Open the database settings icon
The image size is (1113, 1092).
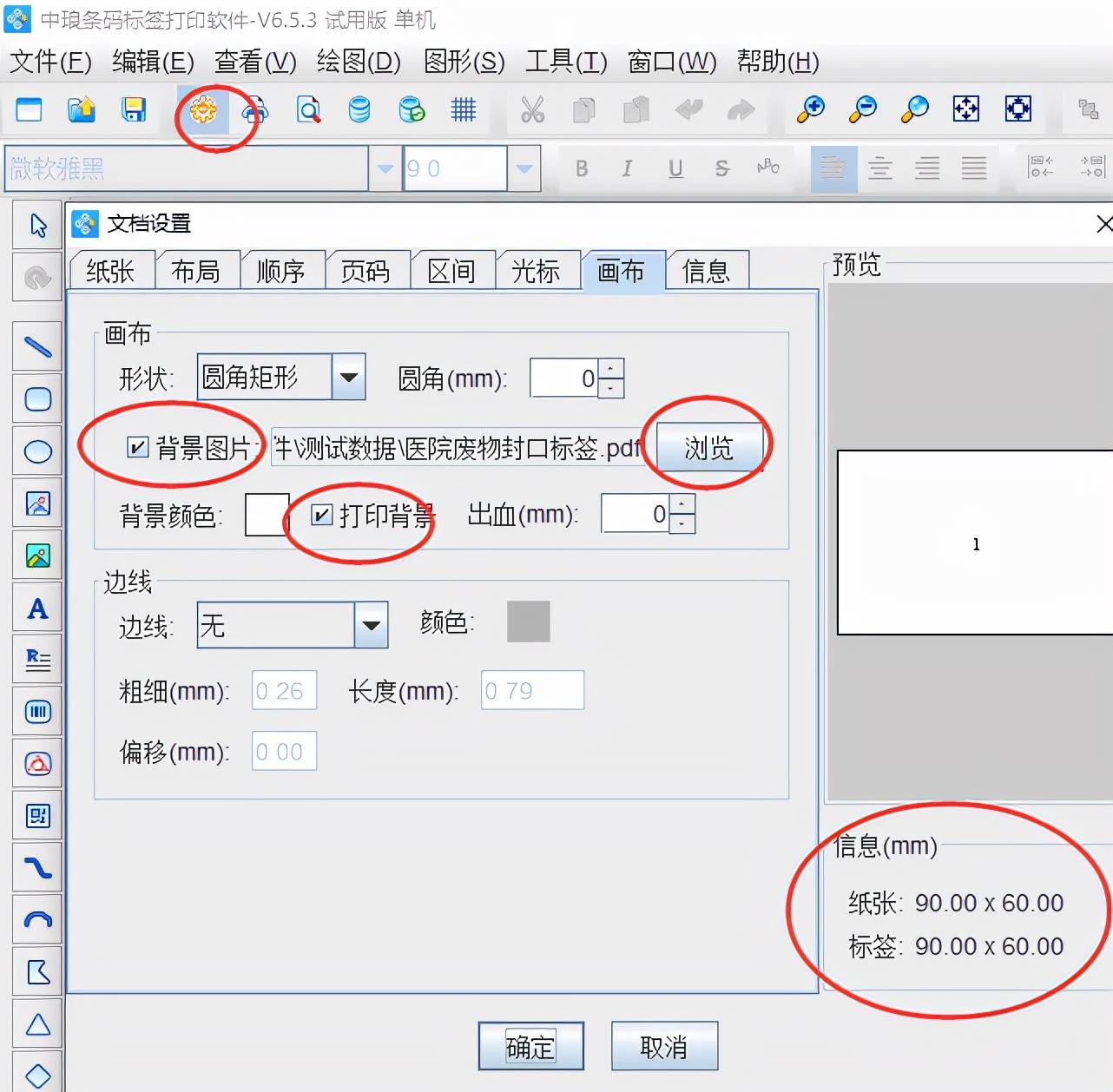359,109
